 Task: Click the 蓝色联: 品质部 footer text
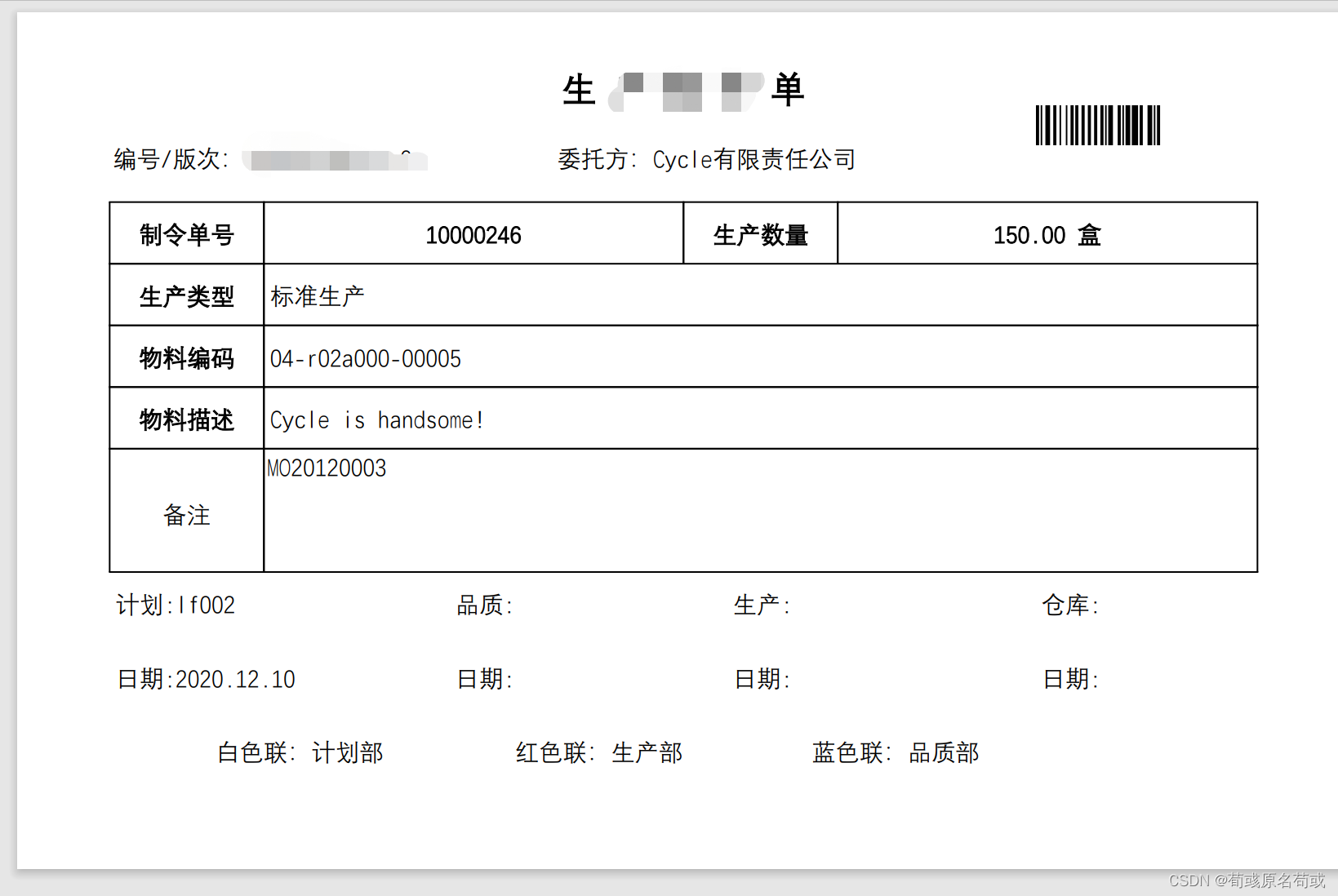pos(896,752)
